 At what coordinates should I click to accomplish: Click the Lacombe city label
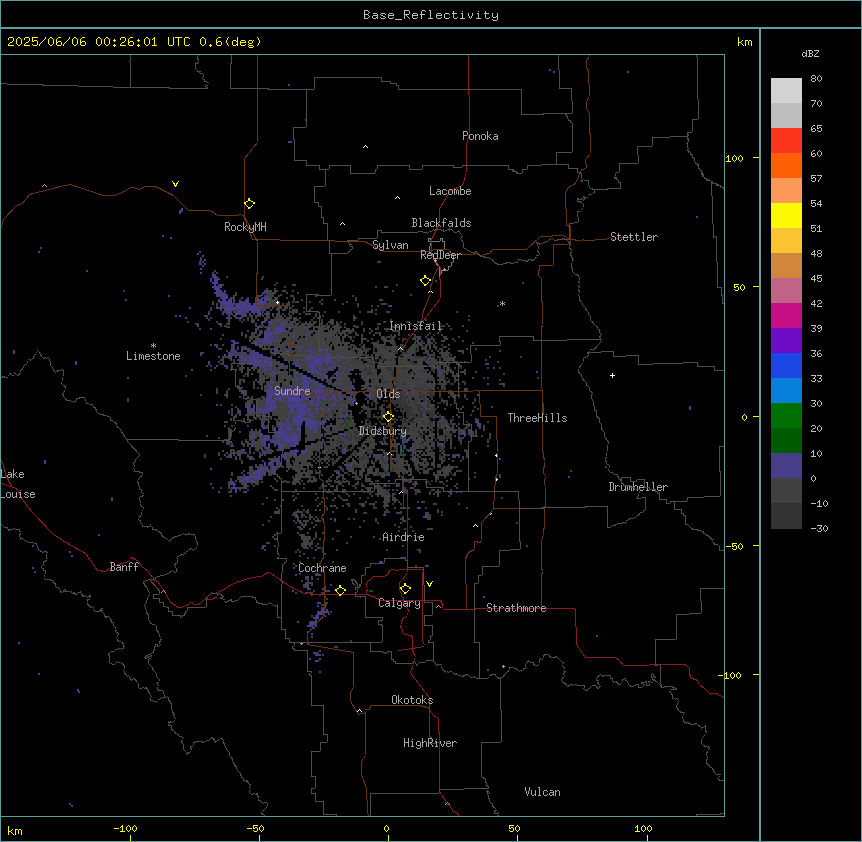tap(450, 191)
